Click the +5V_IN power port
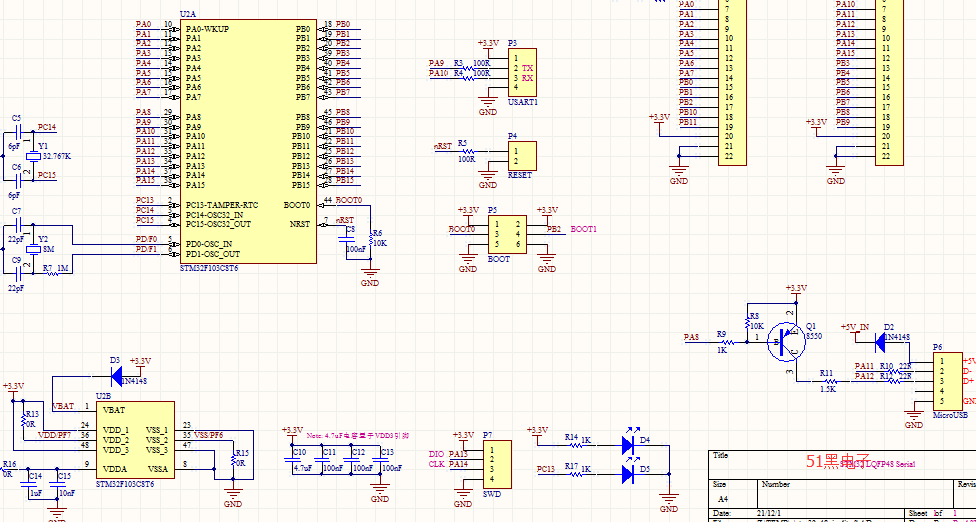 coord(855,332)
